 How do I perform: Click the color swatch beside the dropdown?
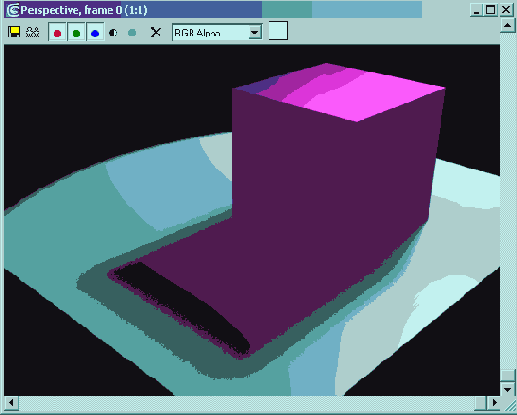[x=278, y=31]
